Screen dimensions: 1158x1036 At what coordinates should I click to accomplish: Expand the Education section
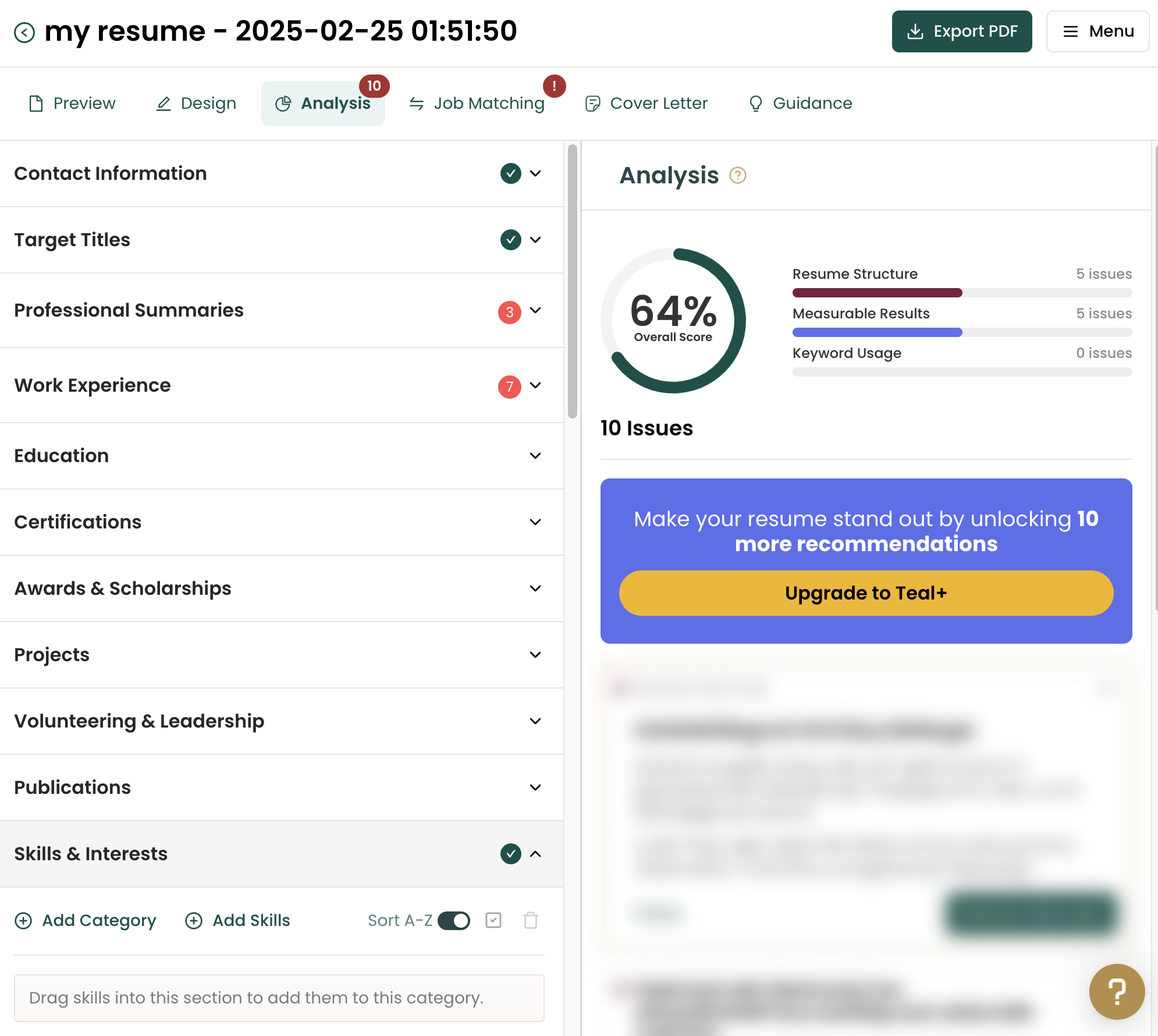coord(535,456)
